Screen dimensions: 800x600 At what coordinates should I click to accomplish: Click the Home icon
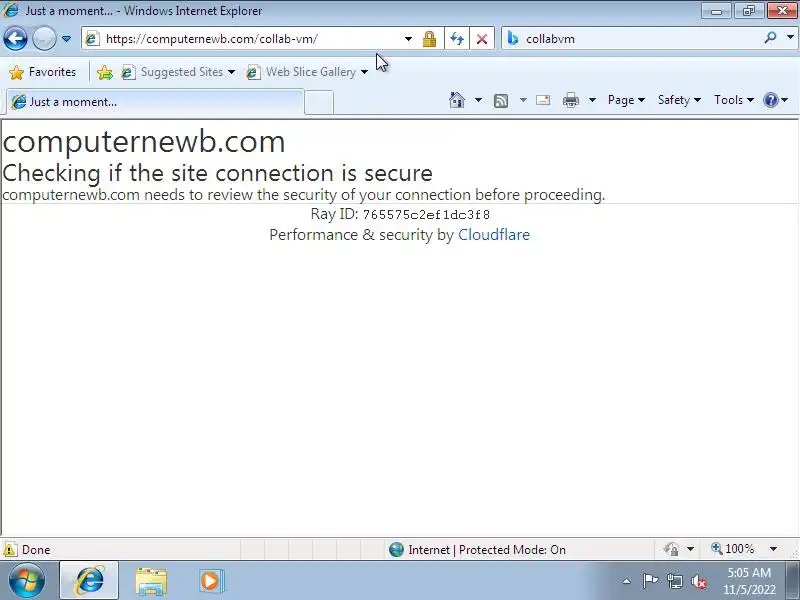[457, 100]
